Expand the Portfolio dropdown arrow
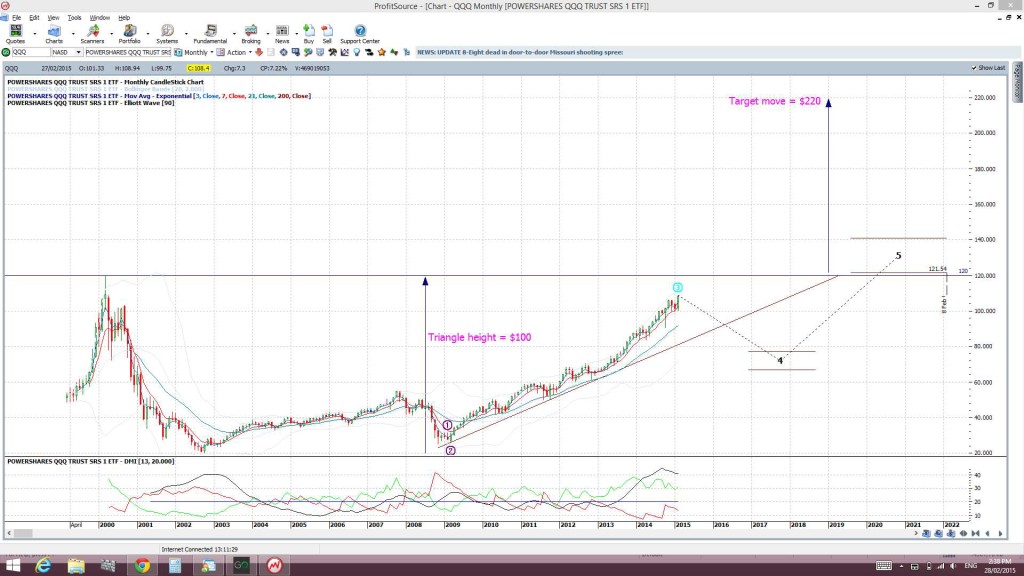Viewport: 1024px width, 576px height. coord(148,33)
